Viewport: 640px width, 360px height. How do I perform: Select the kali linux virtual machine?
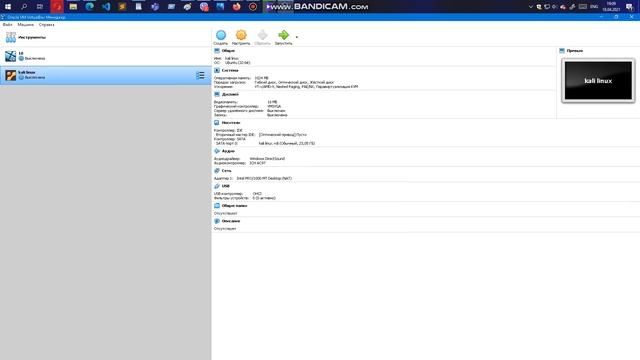pyautogui.click(x=106, y=75)
